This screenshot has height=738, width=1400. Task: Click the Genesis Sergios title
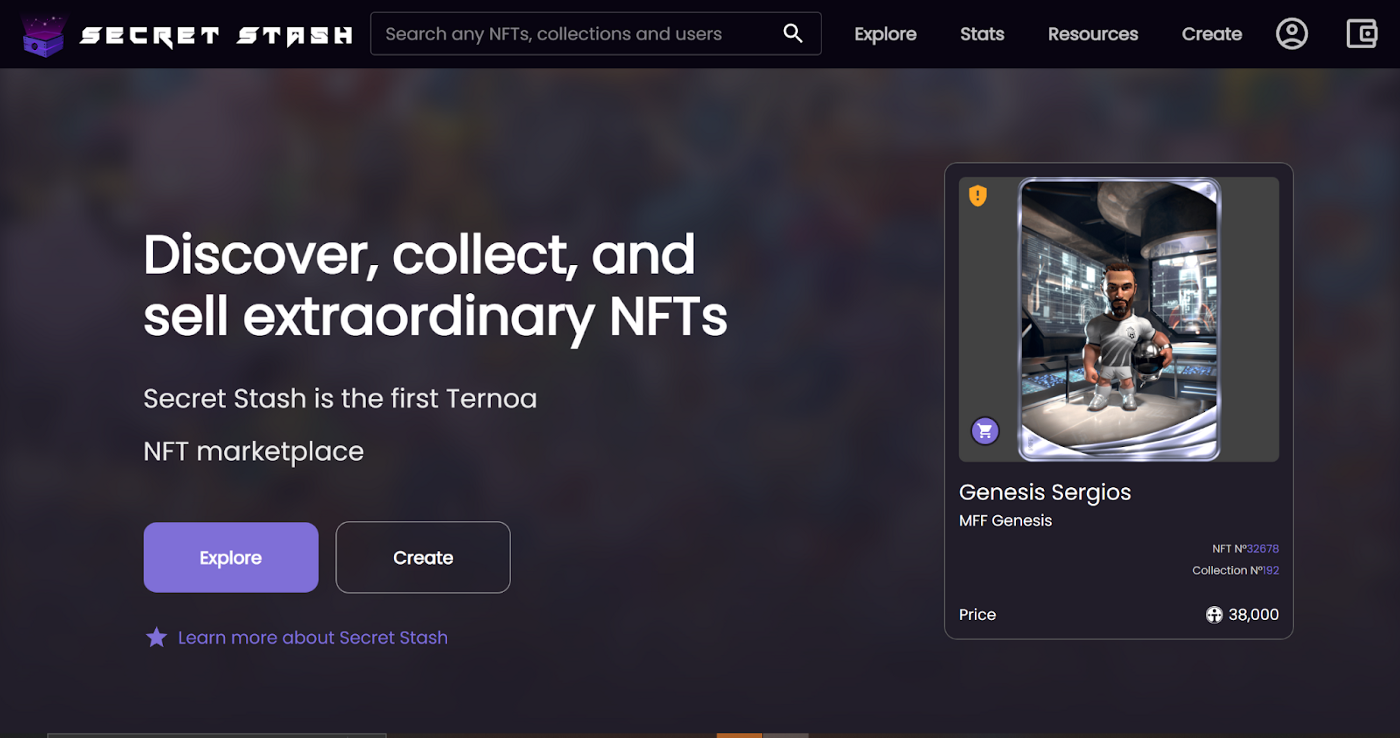(x=1045, y=492)
